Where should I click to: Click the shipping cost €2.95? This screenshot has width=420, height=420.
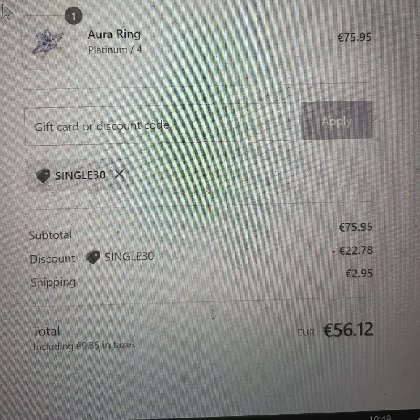click(359, 274)
